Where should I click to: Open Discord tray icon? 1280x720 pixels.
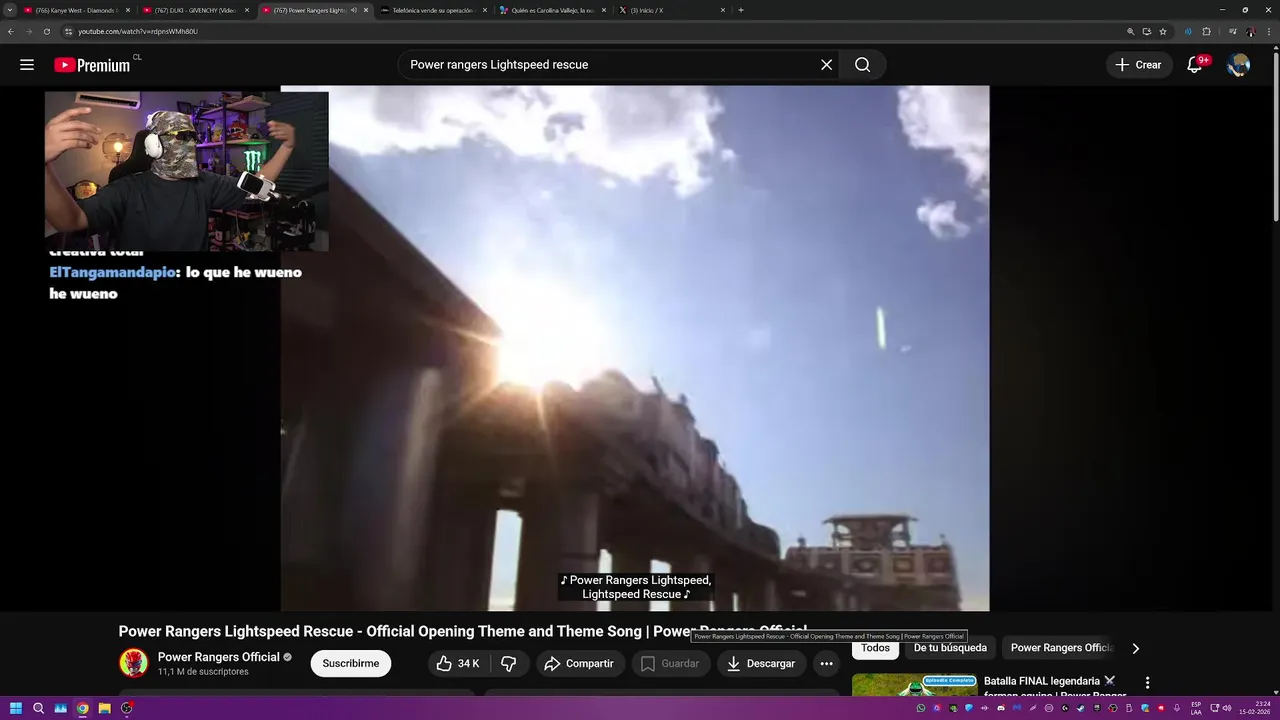click(1001, 708)
